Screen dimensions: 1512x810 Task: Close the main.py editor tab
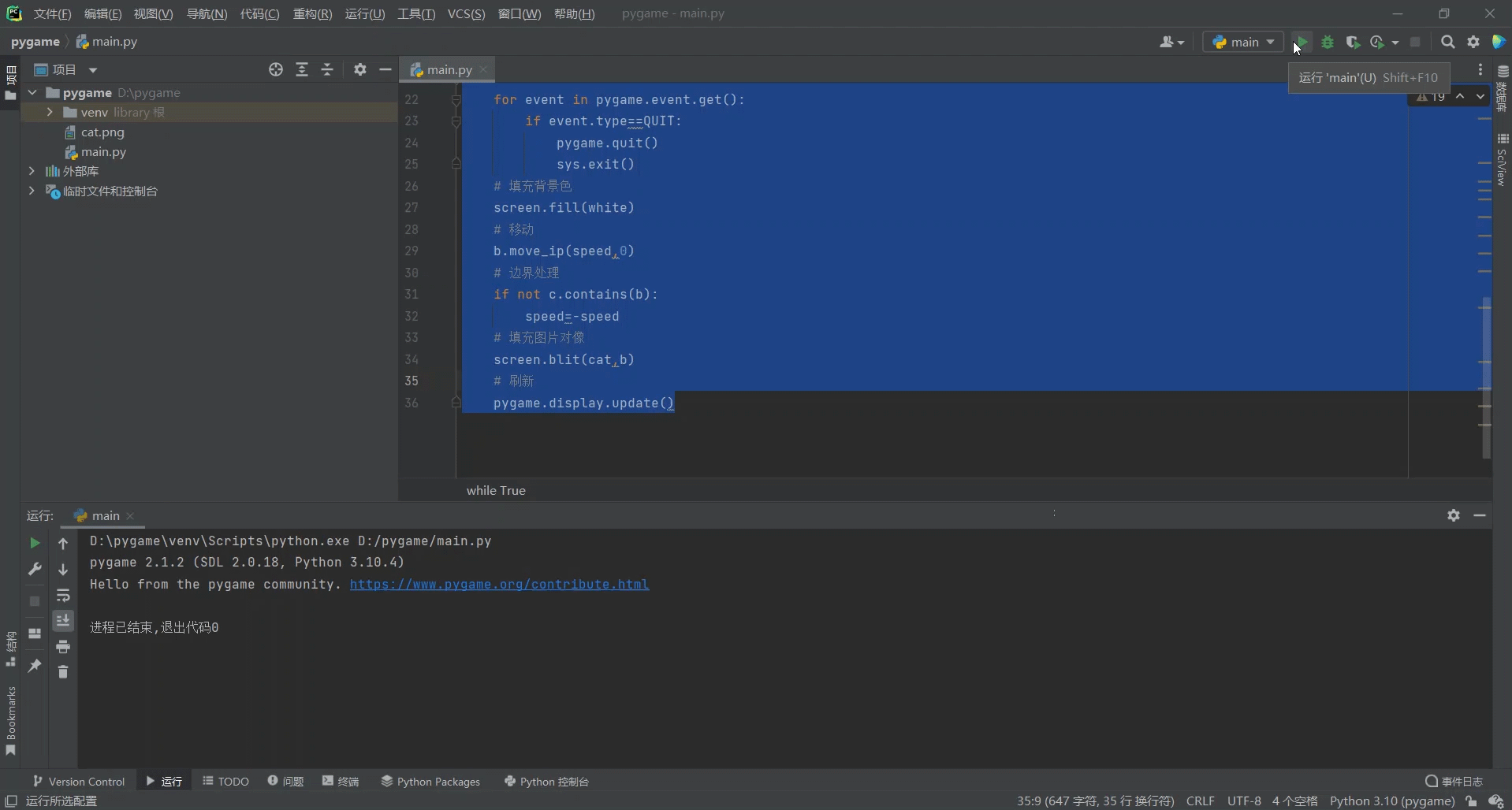(x=483, y=69)
